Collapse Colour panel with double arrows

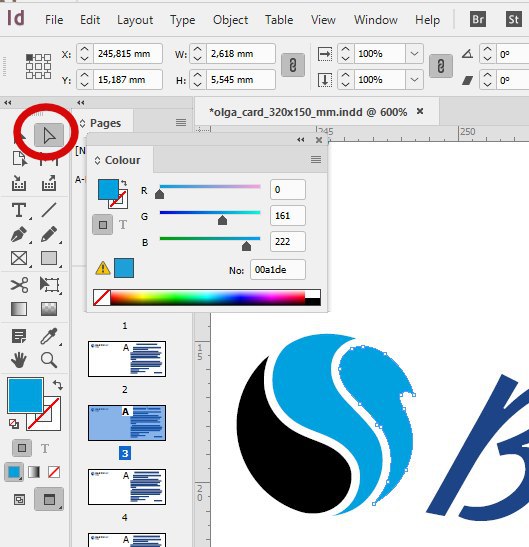point(301,140)
